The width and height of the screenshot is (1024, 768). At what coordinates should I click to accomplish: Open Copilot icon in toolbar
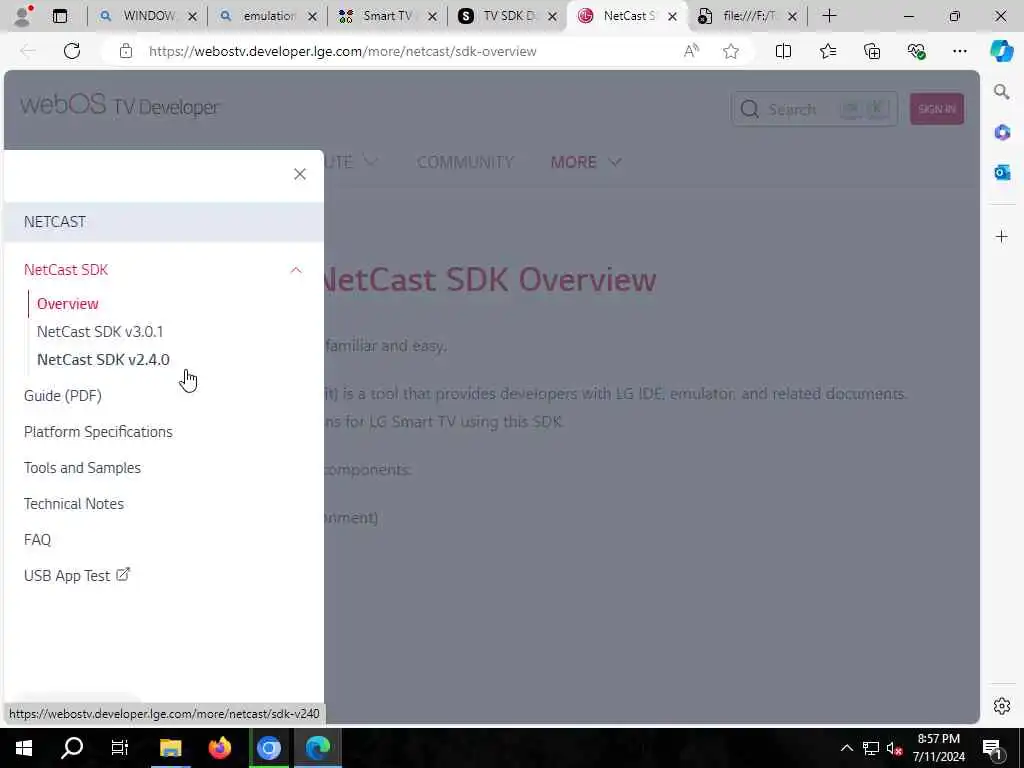point(1001,51)
